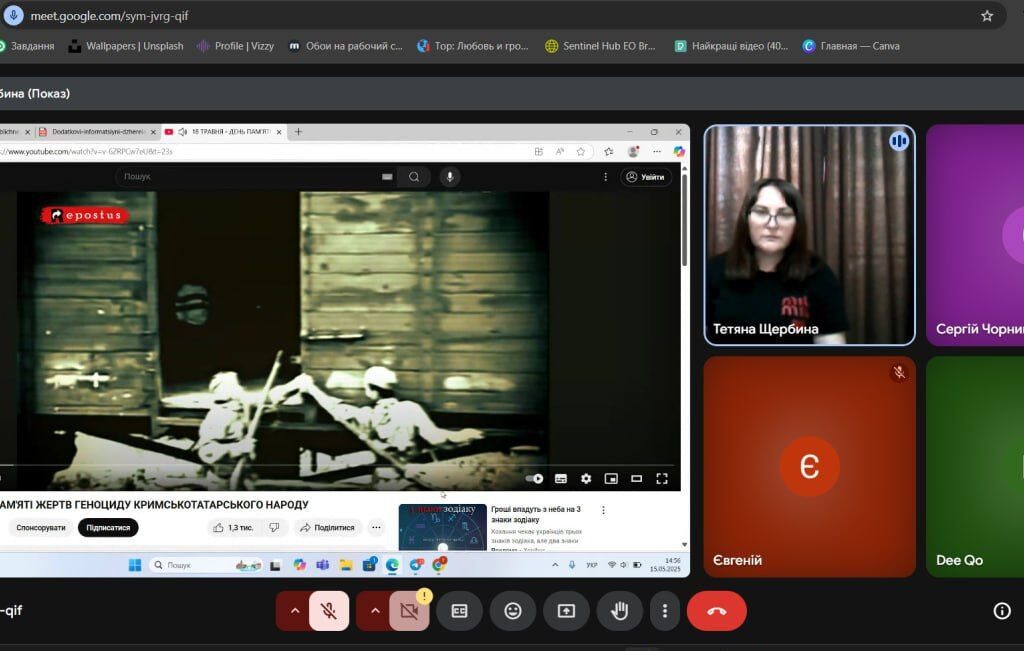The image size is (1024, 651).
Task: Switch to the Dodatkovi-informatsiyni Edge tab
Action: coord(97,132)
